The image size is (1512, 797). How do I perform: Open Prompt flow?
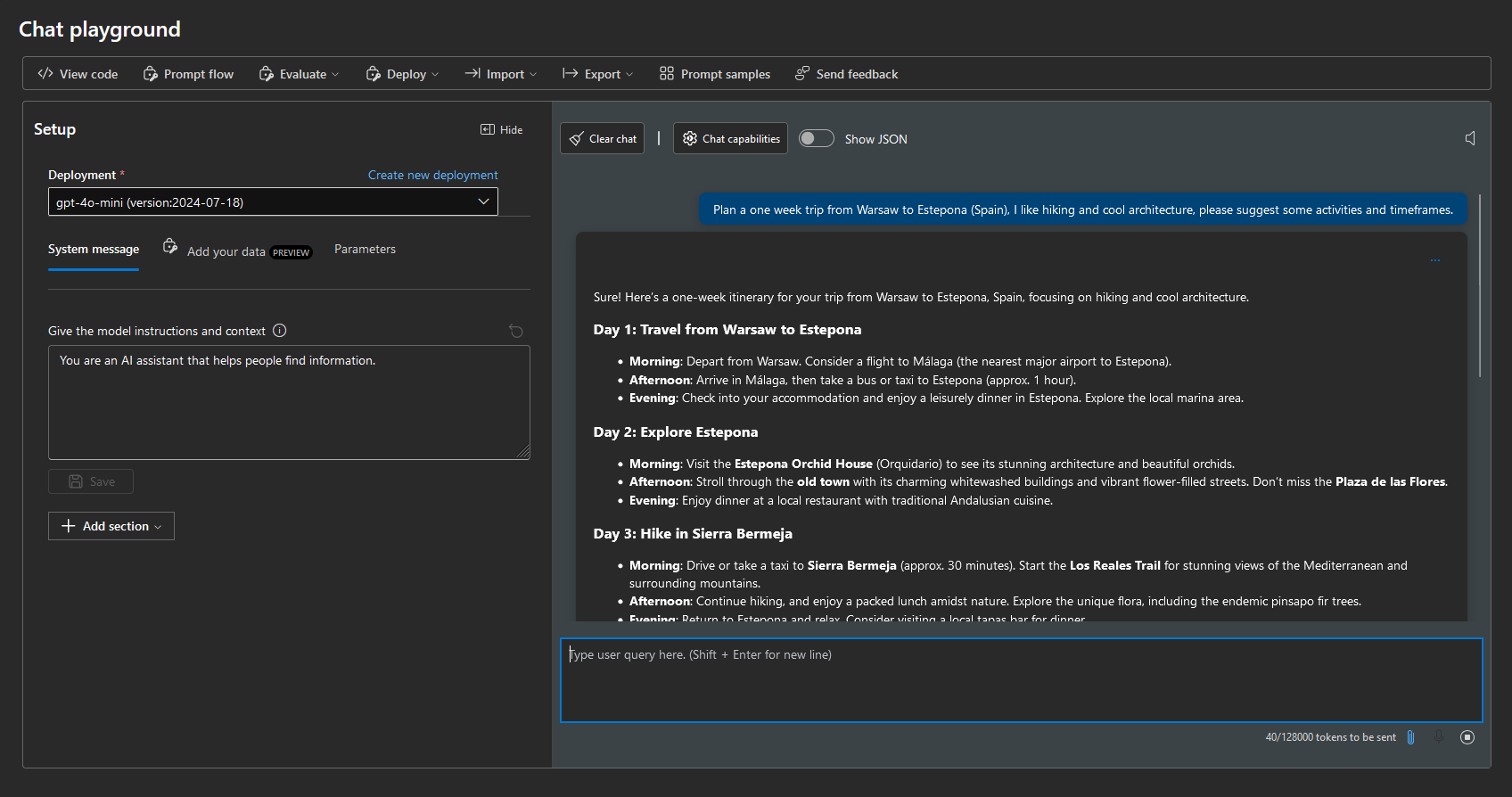click(188, 74)
